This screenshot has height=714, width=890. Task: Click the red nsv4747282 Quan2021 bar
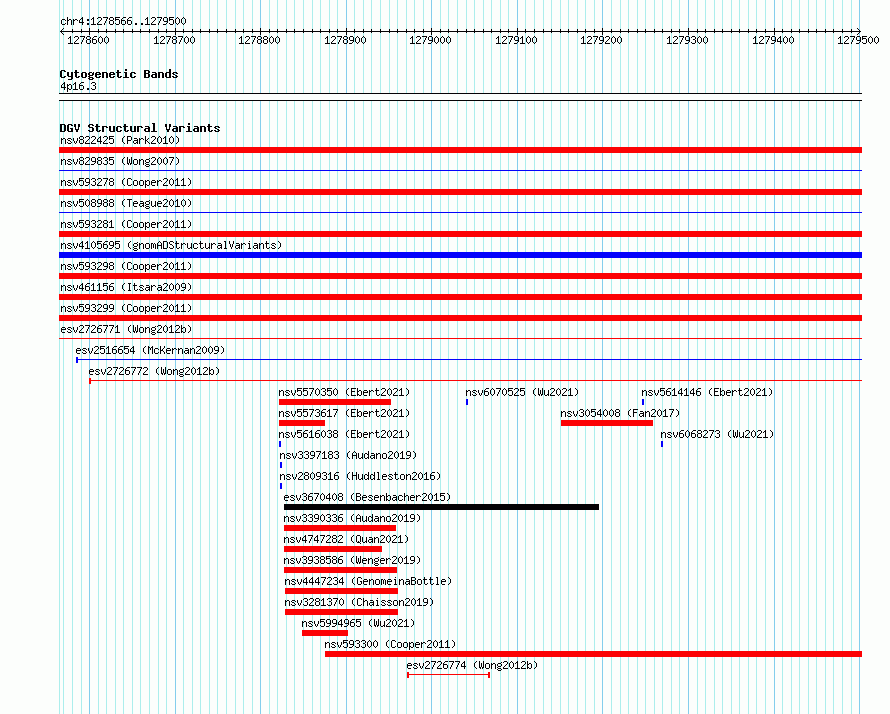coord(333,549)
